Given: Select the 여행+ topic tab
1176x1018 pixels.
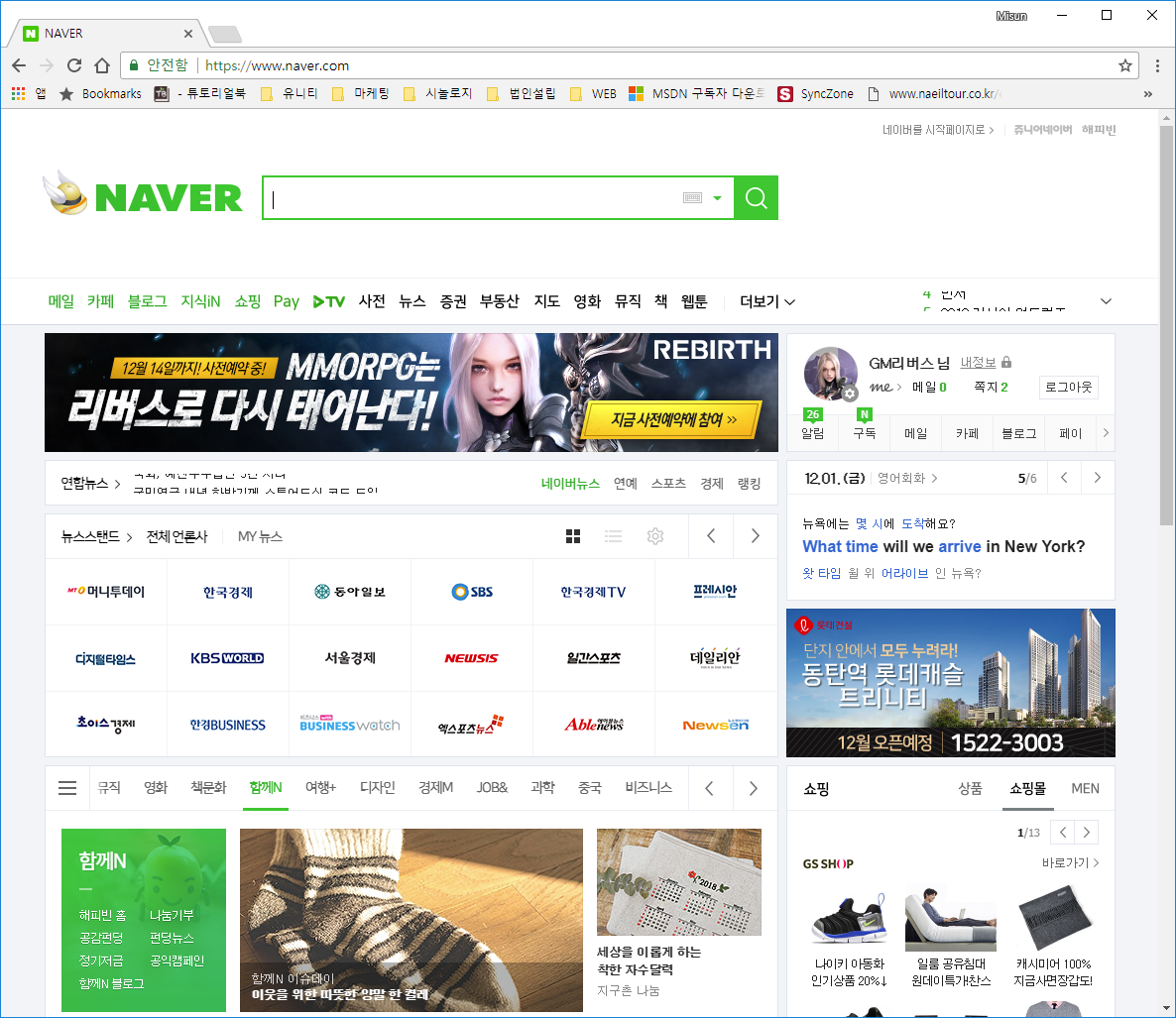Looking at the screenshot, I should (x=320, y=787).
